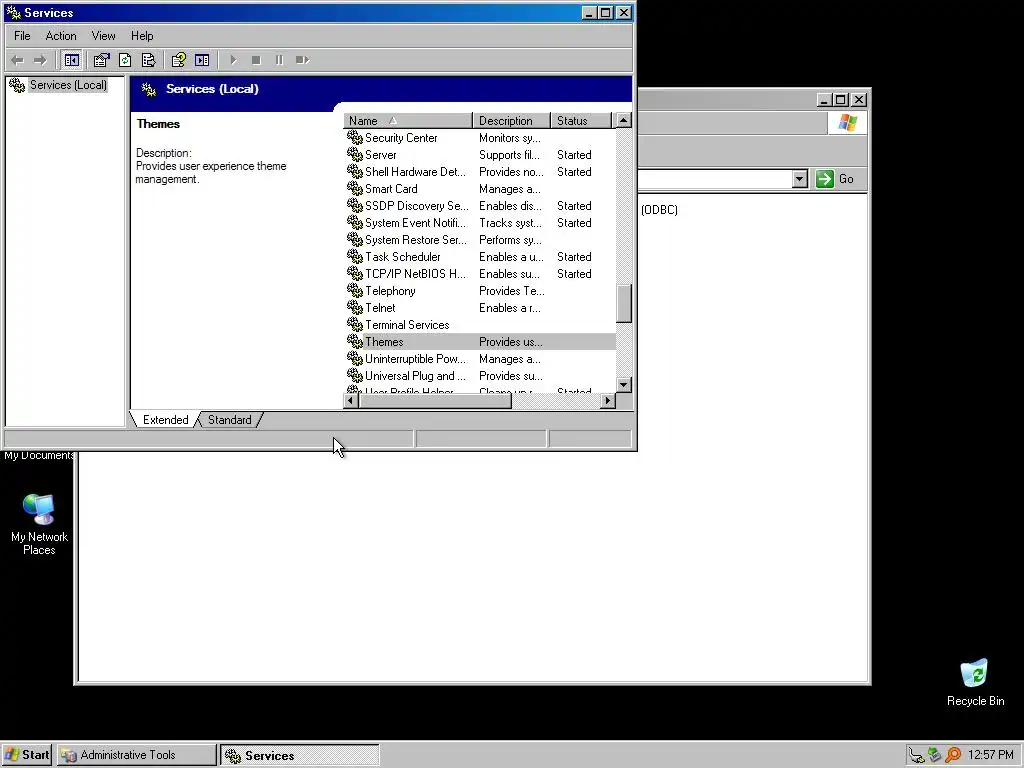
Task: Click gear icon beside Task Scheduler
Action: pos(355,256)
